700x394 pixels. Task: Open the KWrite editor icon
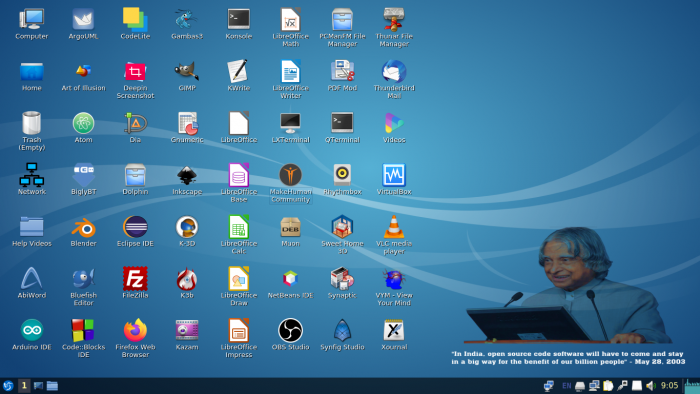[238, 71]
